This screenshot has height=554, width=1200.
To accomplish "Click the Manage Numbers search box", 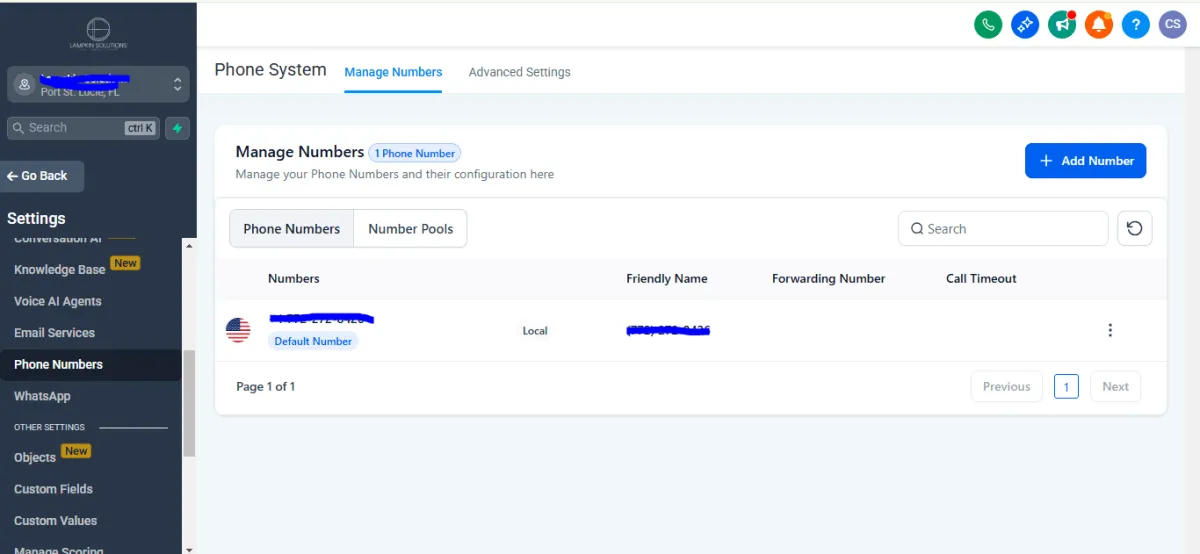I will click(x=1003, y=228).
